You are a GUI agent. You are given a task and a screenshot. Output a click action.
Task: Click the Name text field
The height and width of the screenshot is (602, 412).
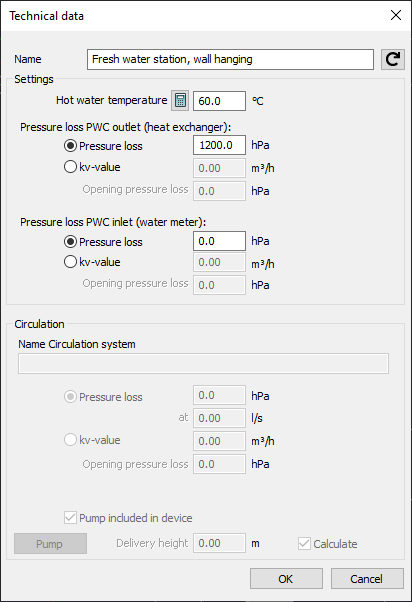tap(230, 60)
